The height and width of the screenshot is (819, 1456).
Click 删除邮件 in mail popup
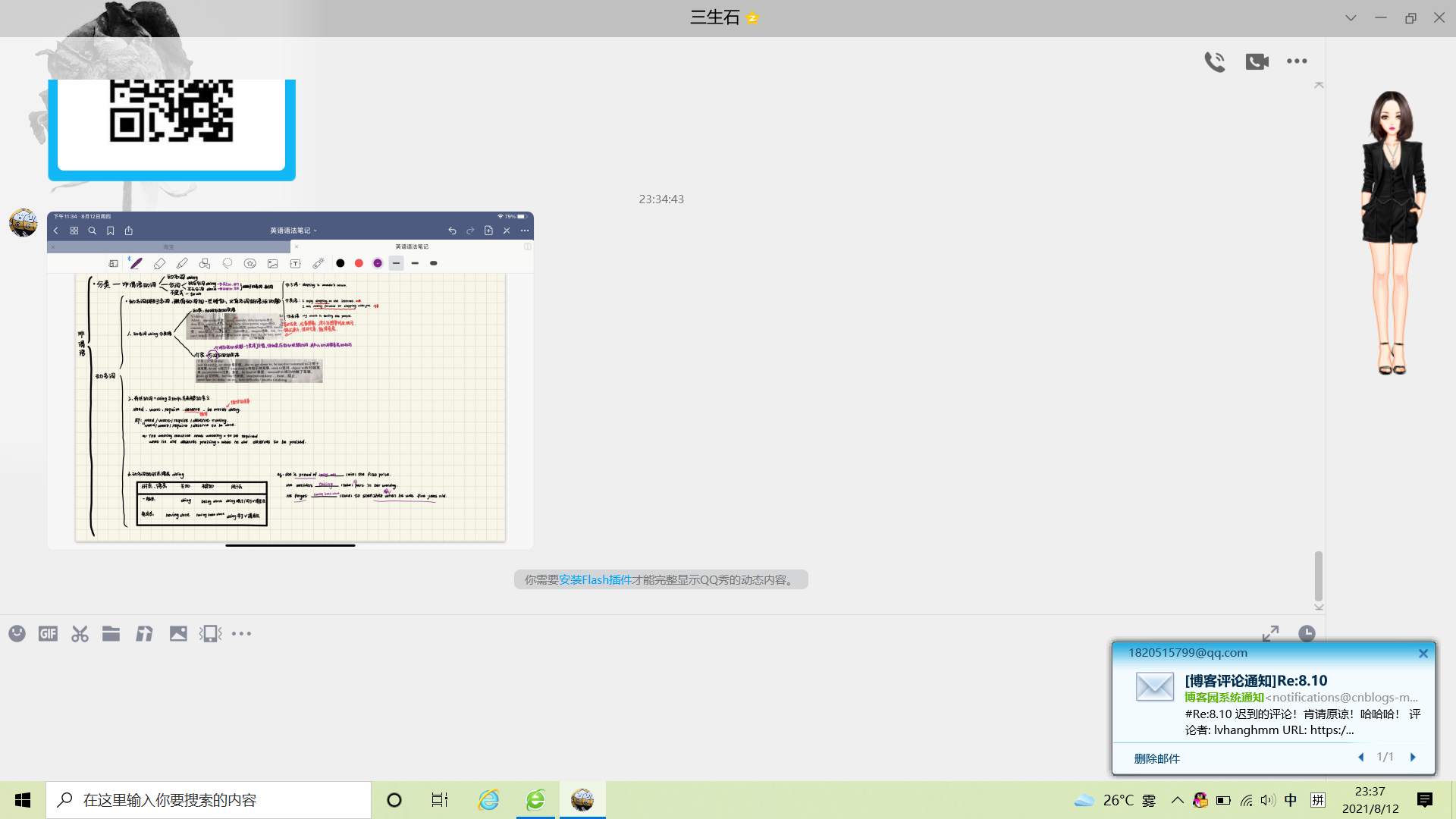click(1156, 758)
